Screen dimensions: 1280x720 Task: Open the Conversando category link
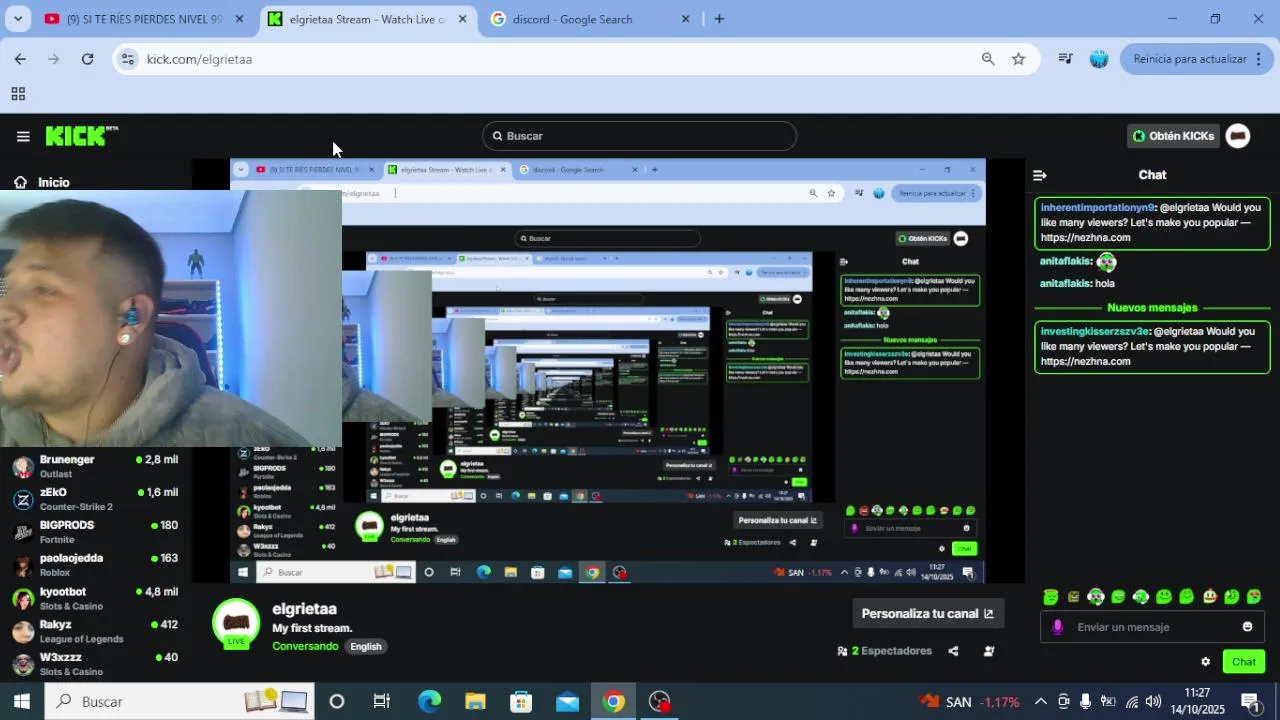click(305, 647)
